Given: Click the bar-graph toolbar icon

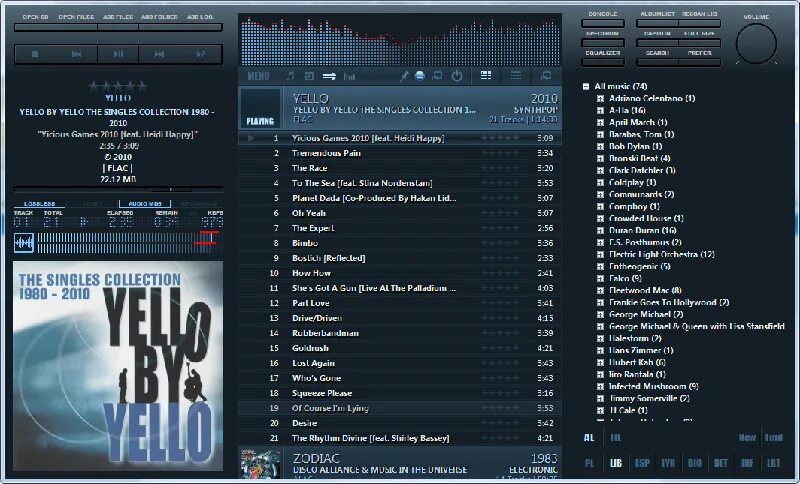Looking at the screenshot, I should [349, 77].
